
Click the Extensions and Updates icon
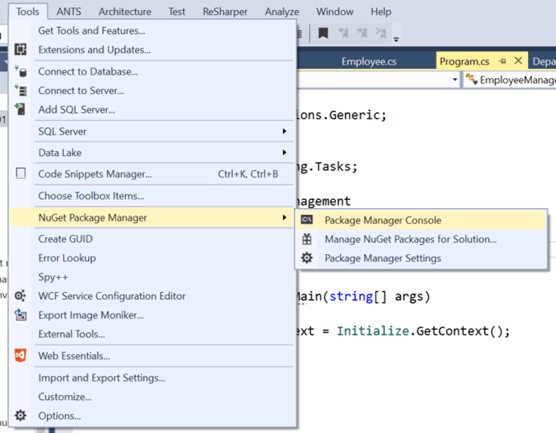click(21, 49)
